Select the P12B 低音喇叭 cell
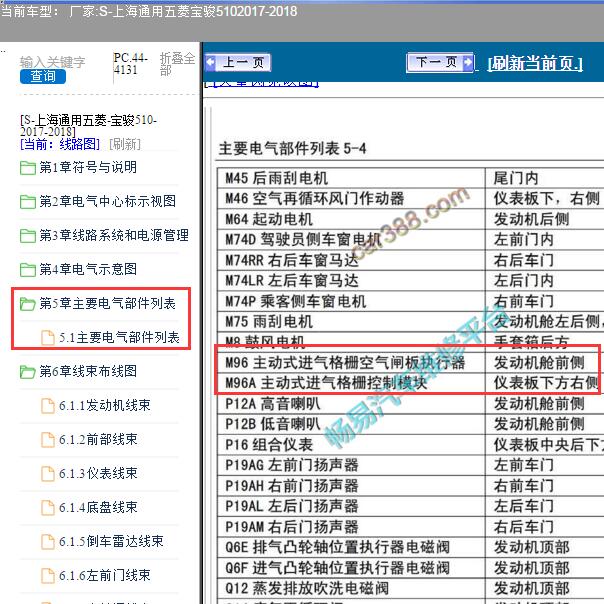 pos(351,424)
